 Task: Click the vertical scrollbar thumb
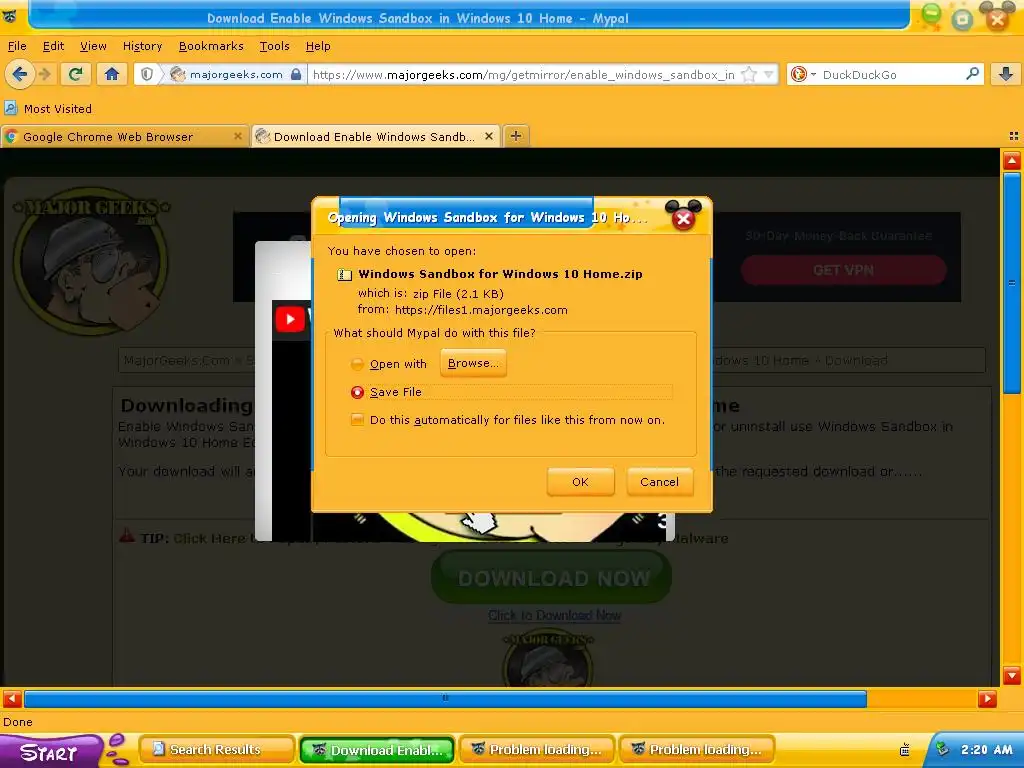point(1012,283)
